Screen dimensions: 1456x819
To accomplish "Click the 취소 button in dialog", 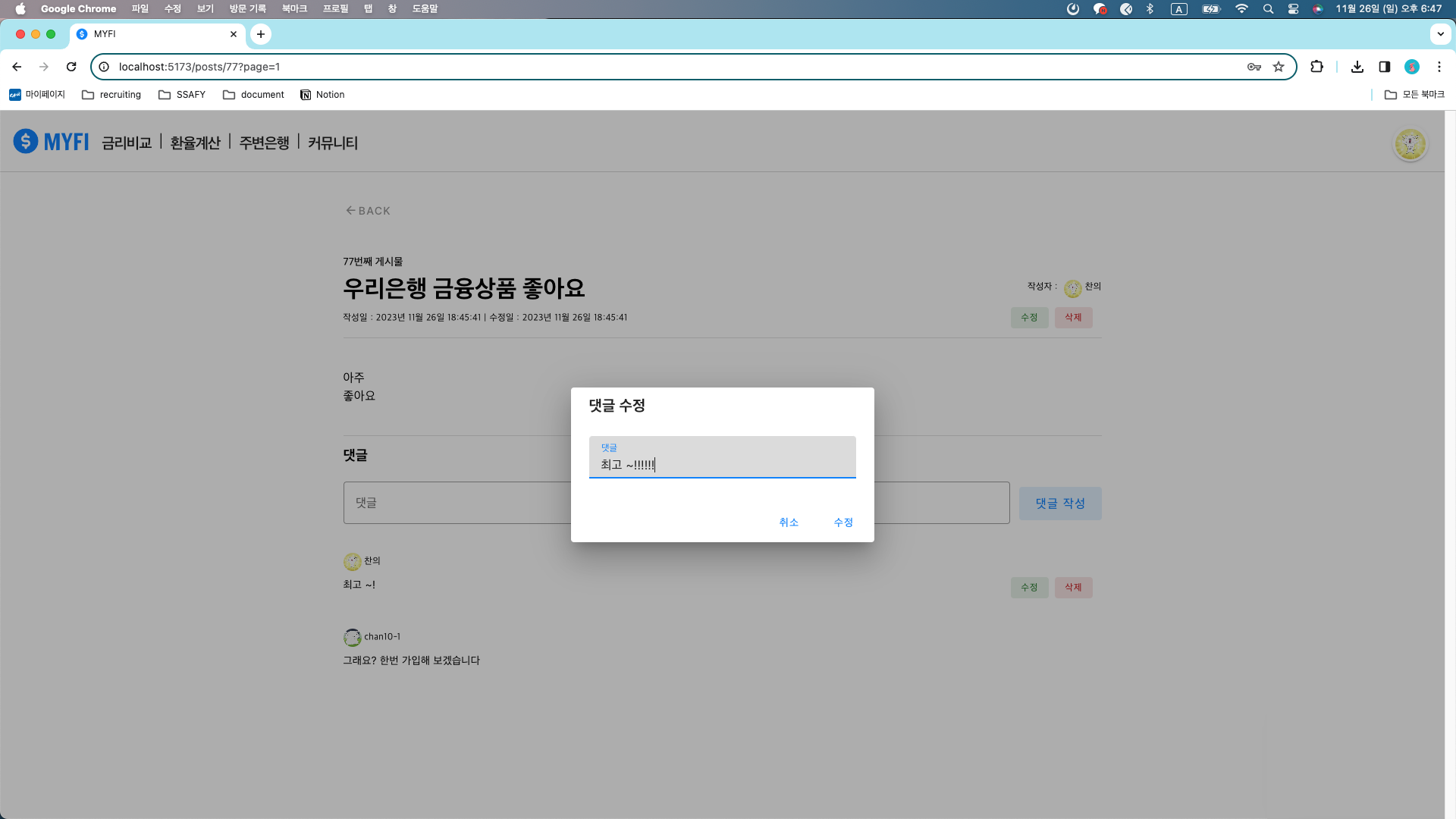I will [x=789, y=522].
